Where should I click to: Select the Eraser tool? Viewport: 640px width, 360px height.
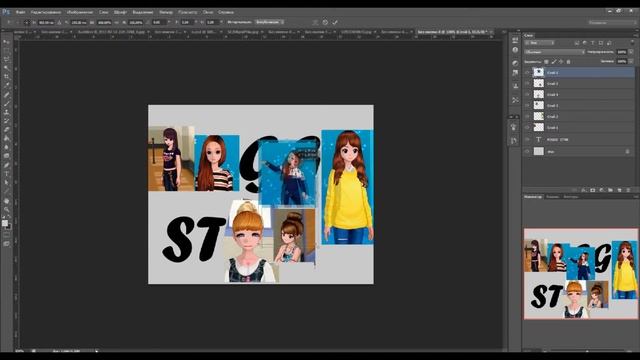[x=6, y=130]
